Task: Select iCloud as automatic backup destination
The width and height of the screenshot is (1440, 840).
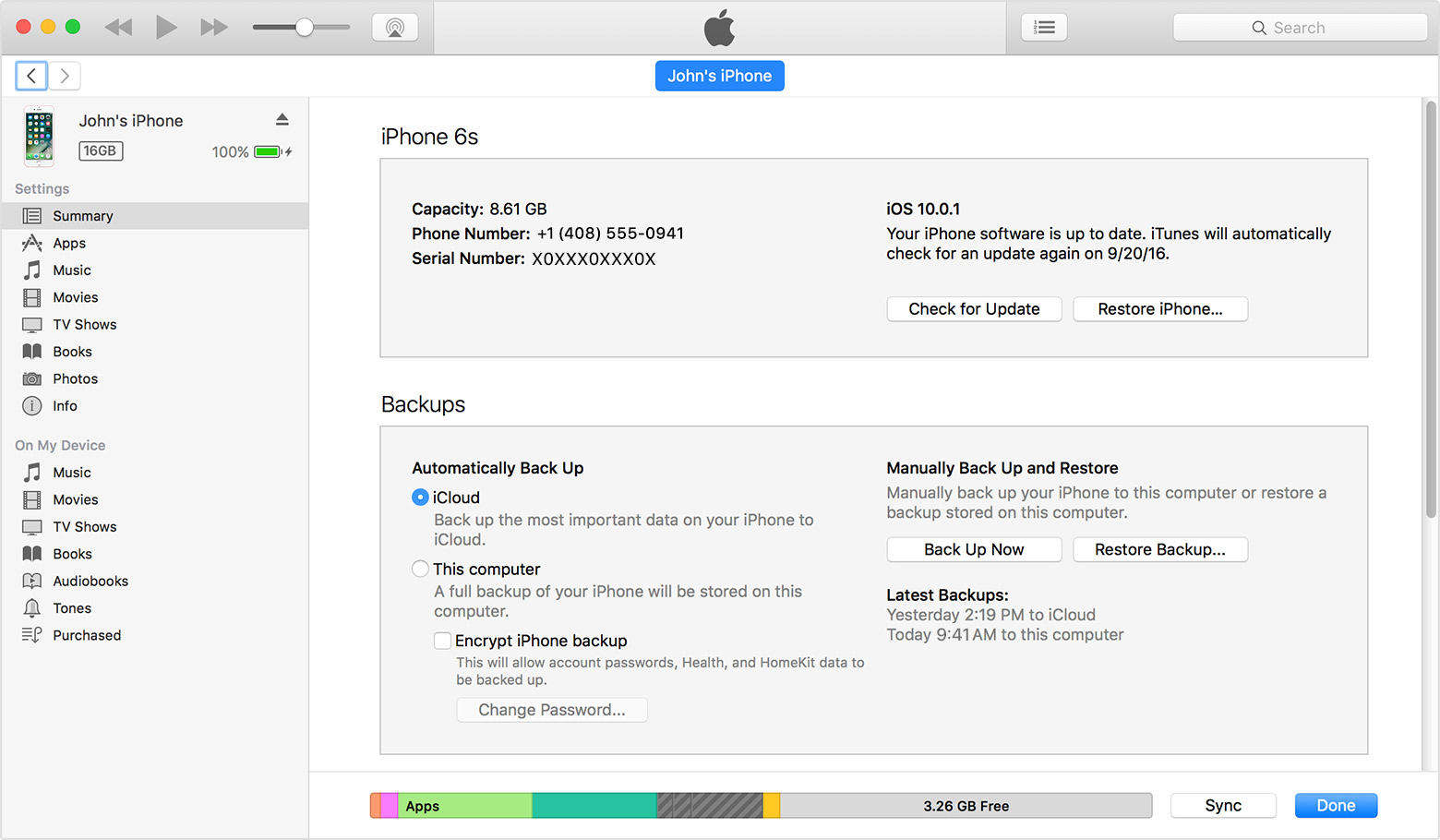Action: [420, 497]
